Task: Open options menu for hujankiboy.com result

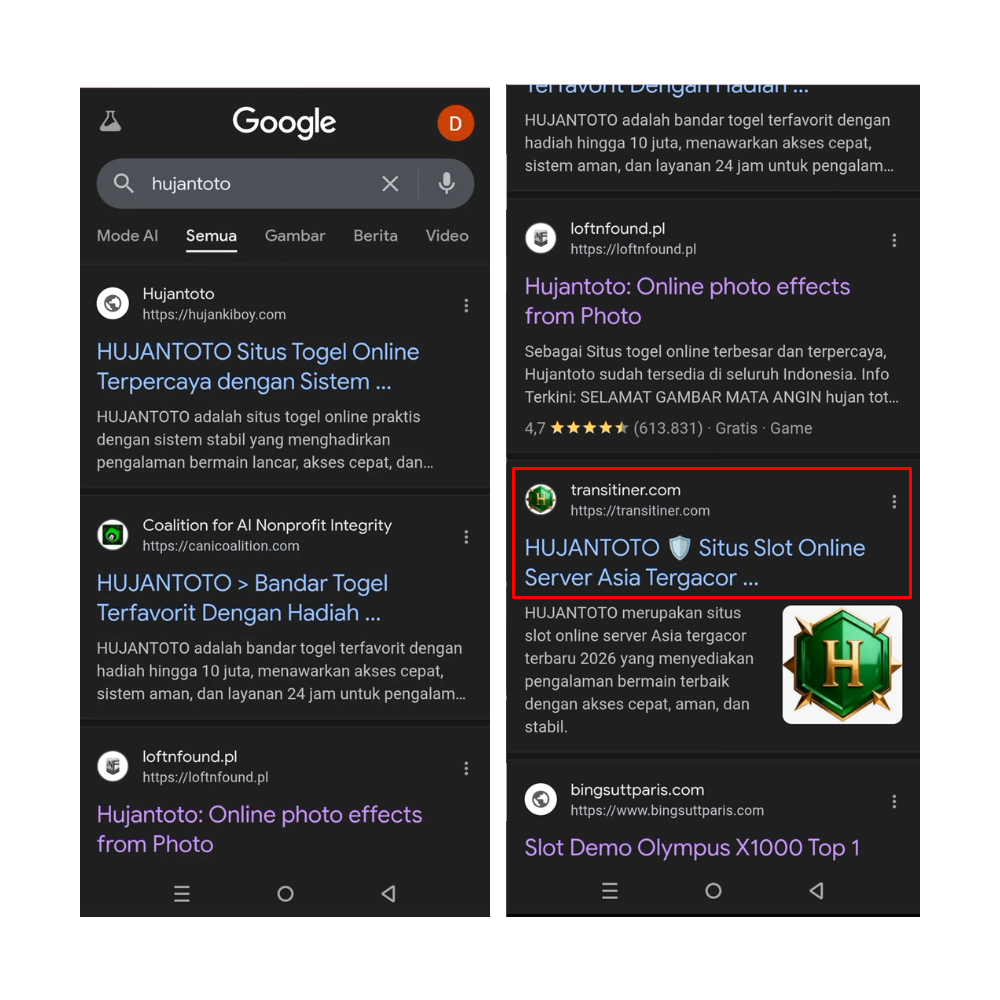Action: tap(466, 305)
